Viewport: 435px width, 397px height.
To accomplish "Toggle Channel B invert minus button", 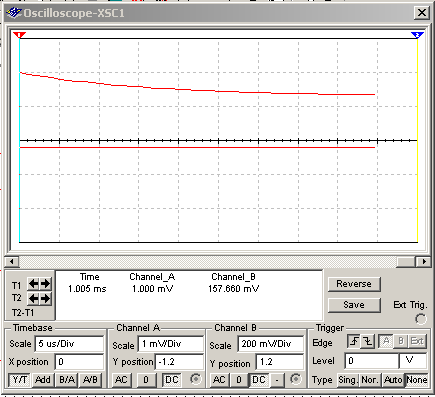I will pos(277,380).
